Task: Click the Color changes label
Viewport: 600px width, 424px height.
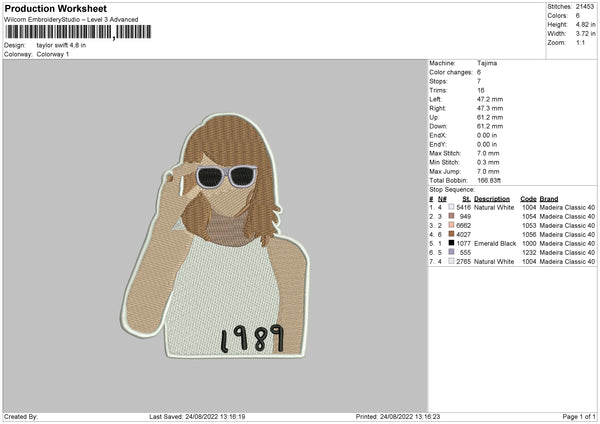Action: click(x=451, y=72)
